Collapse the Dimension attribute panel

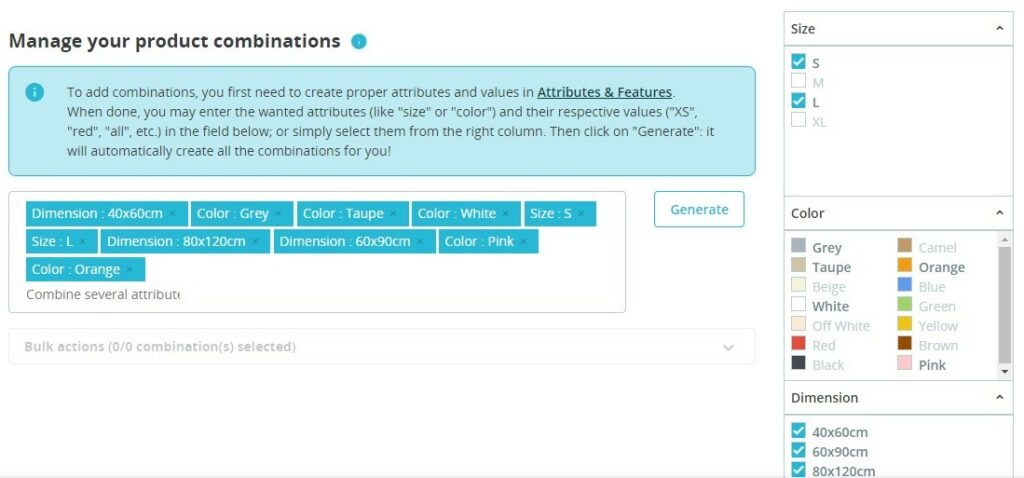(x=999, y=397)
